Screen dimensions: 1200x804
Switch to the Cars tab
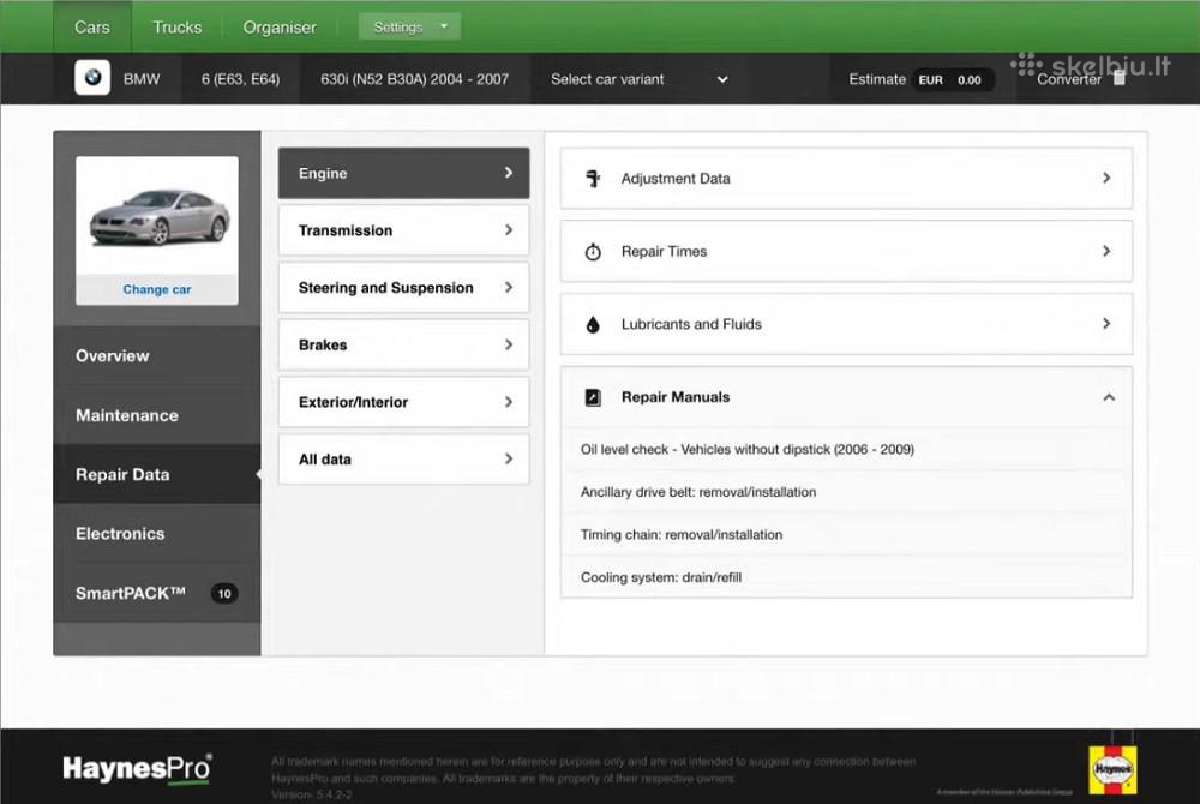pyautogui.click(x=92, y=27)
